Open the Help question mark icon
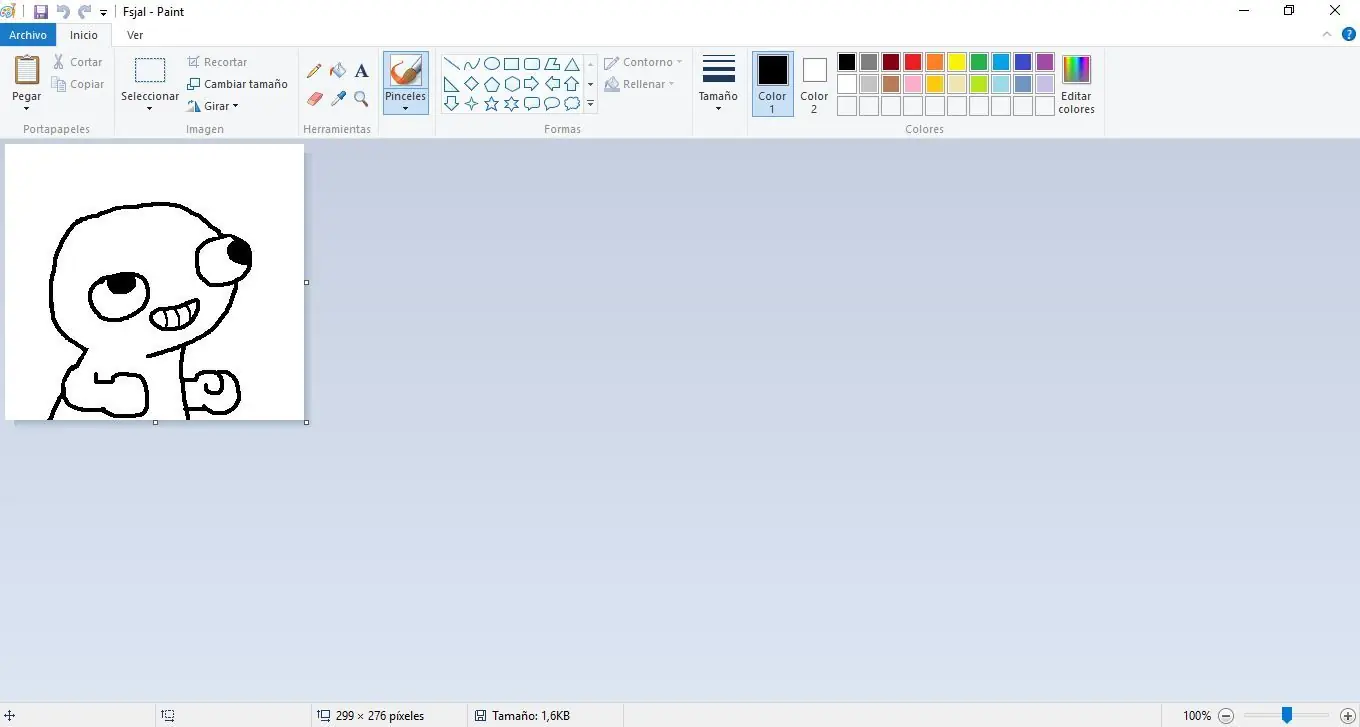 [1347, 34]
